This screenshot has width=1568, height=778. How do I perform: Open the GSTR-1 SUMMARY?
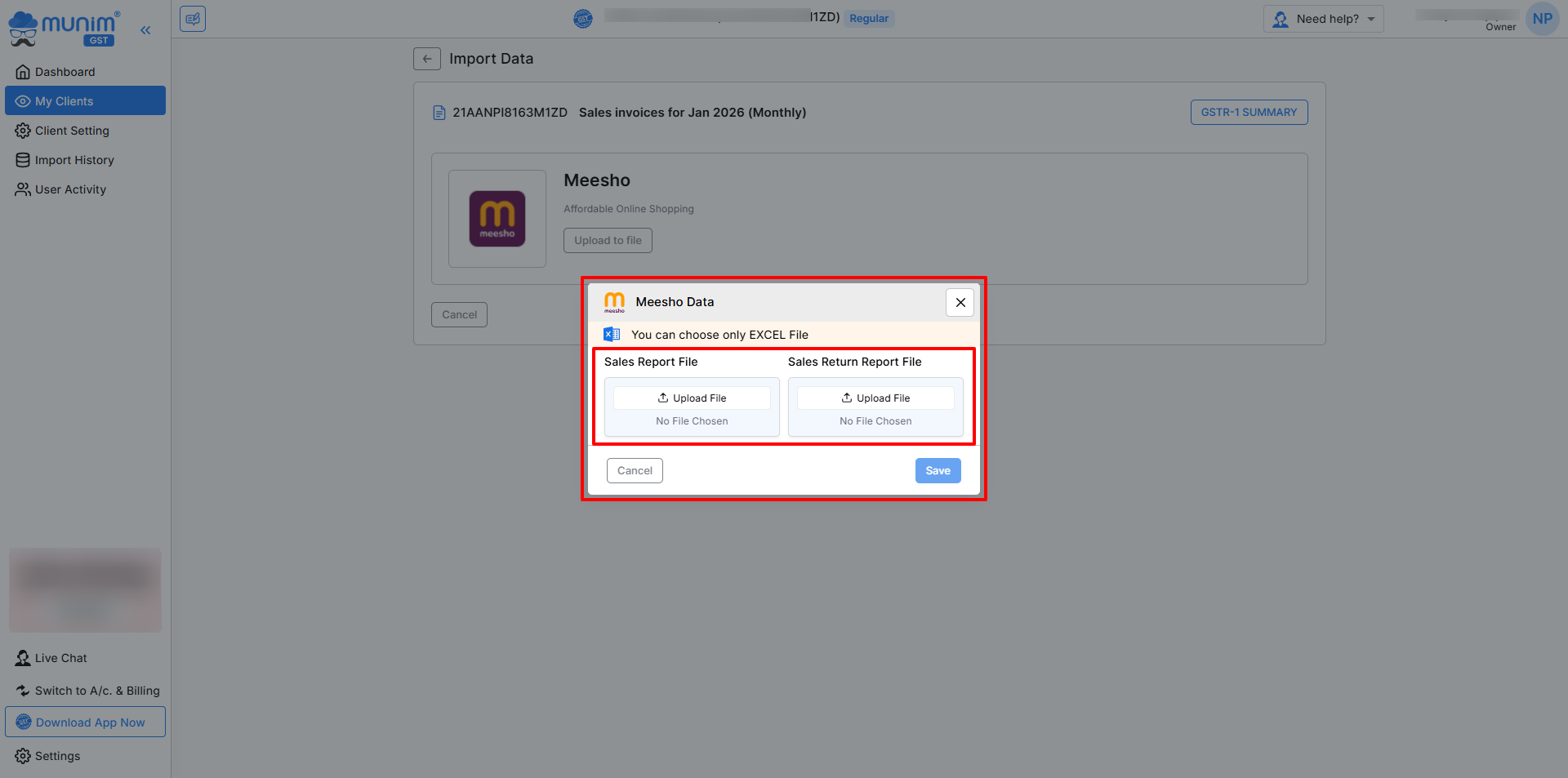coord(1249,113)
